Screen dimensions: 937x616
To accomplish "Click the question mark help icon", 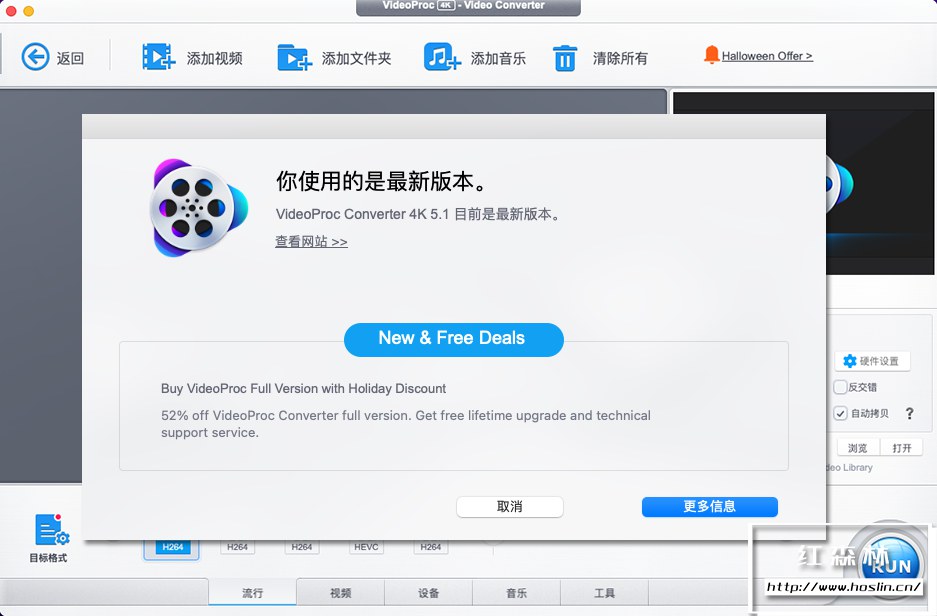I will click(x=910, y=413).
